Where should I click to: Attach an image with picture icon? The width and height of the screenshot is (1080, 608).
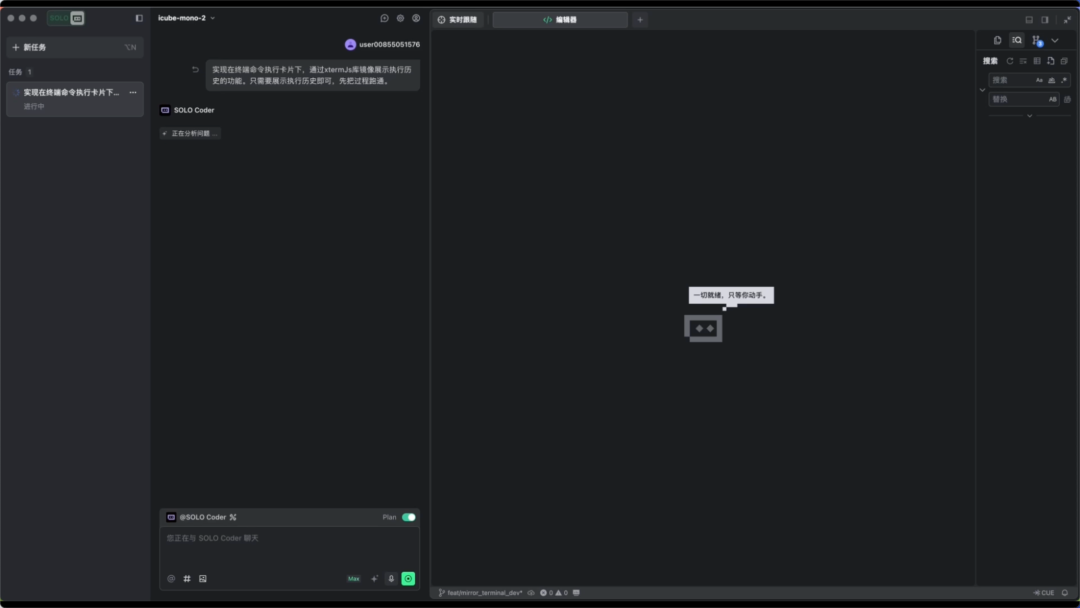[202, 579]
